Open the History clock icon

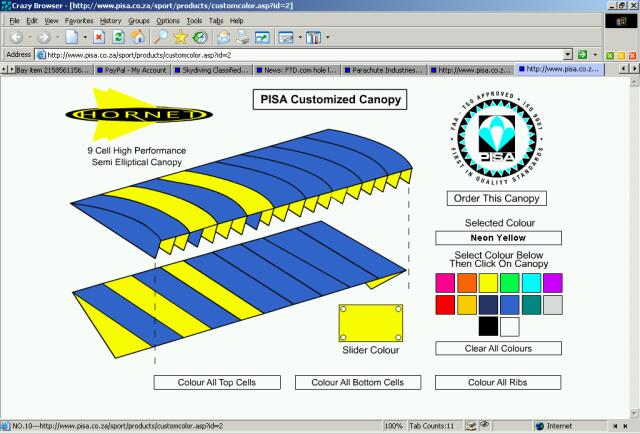[200, 38]
